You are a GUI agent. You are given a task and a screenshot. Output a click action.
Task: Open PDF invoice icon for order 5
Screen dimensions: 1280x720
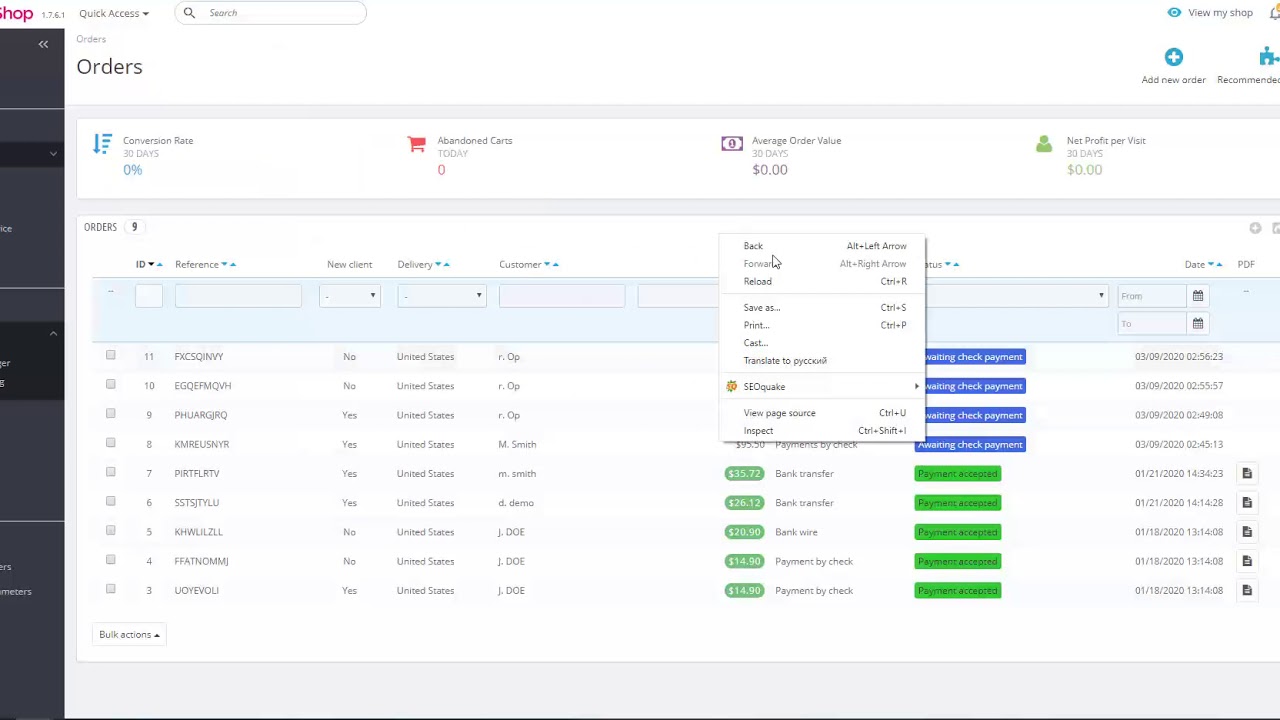tap(1247, 532)
